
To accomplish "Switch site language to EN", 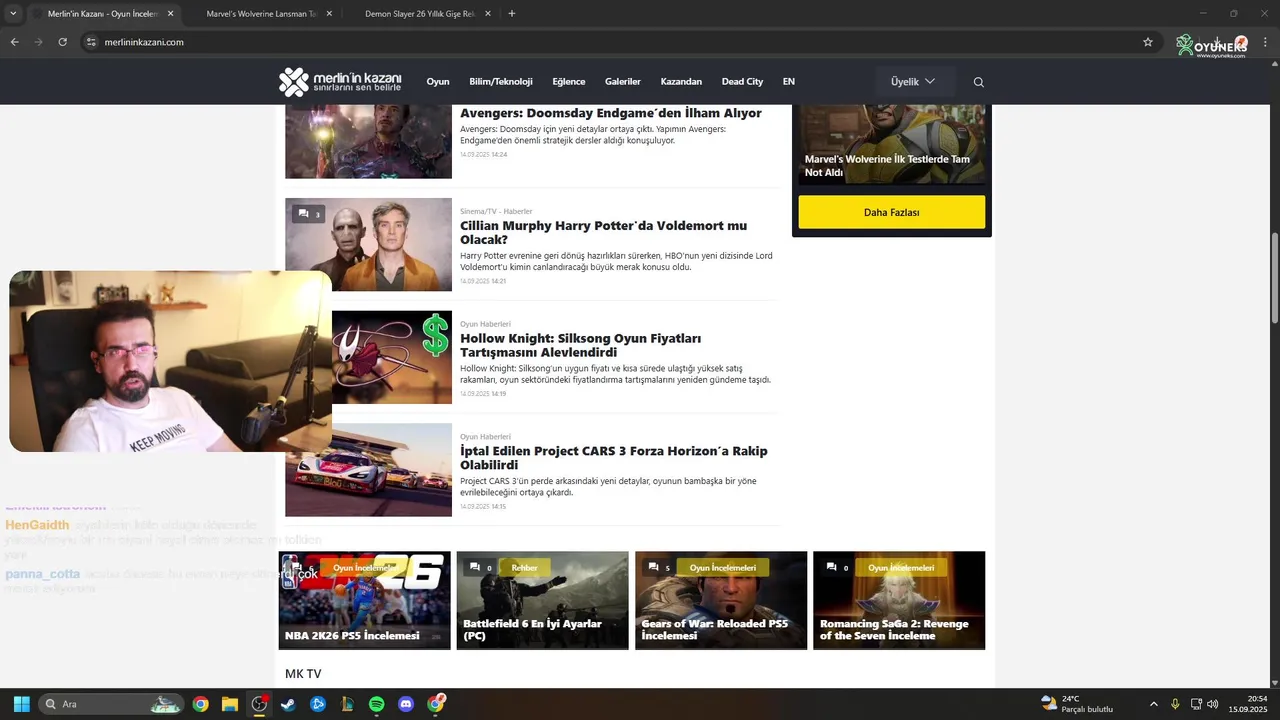I will click(789, 82).
